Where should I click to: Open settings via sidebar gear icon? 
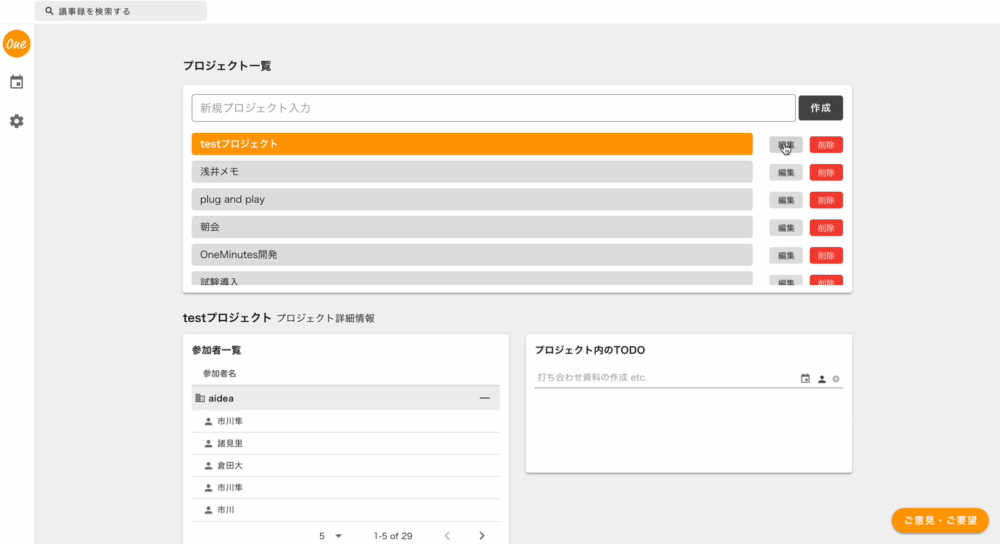(17, 121)
